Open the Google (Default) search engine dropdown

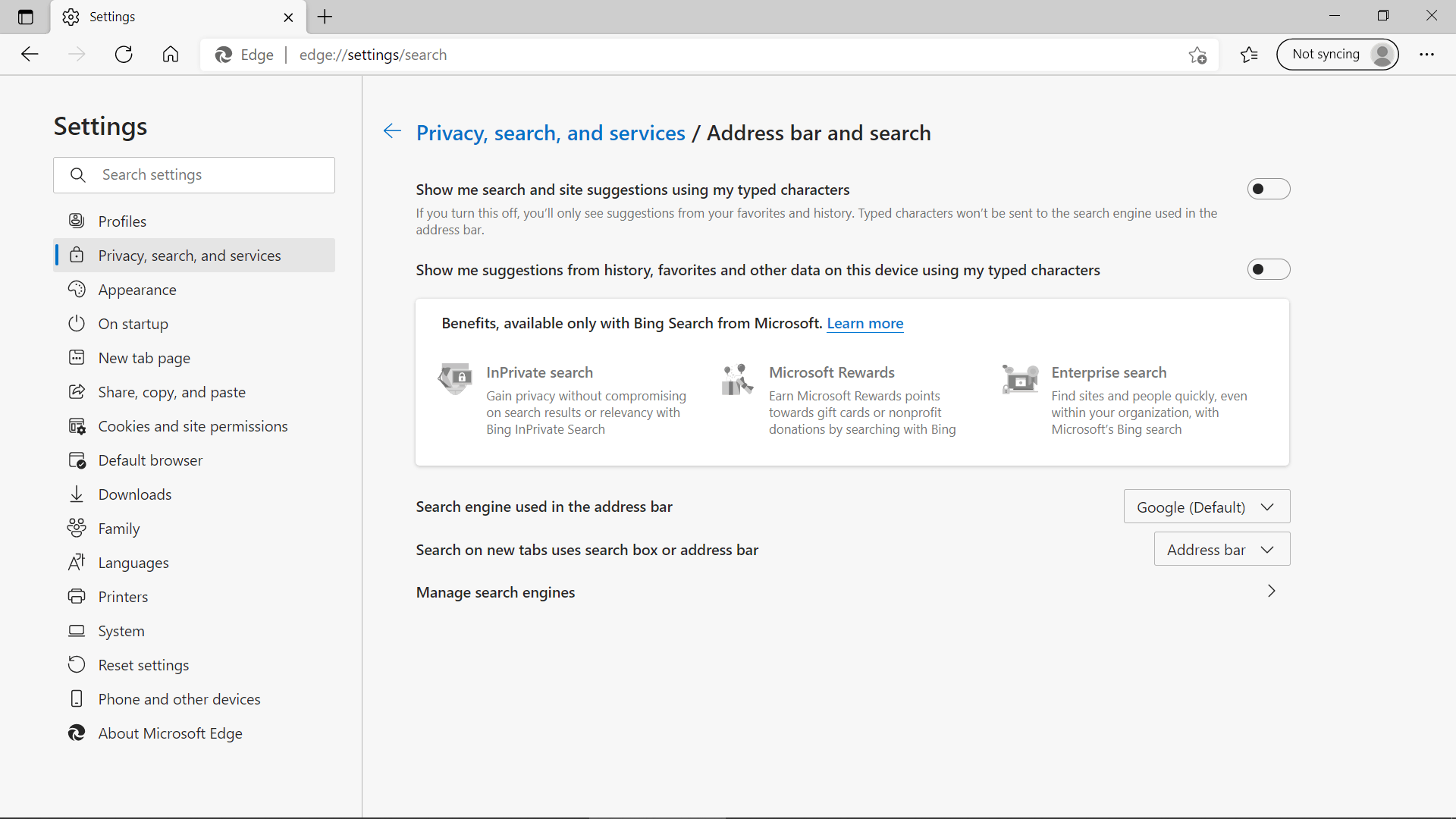(1206, 507)
